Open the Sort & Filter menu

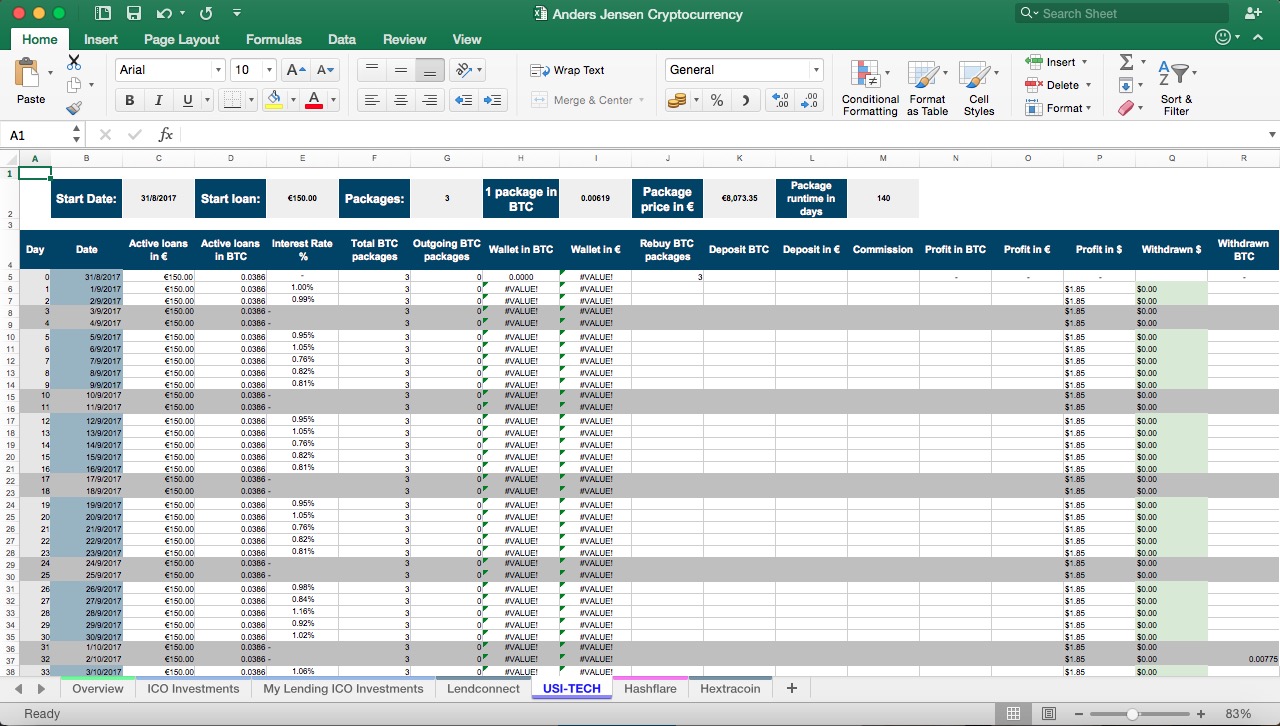pos(1176,88)
